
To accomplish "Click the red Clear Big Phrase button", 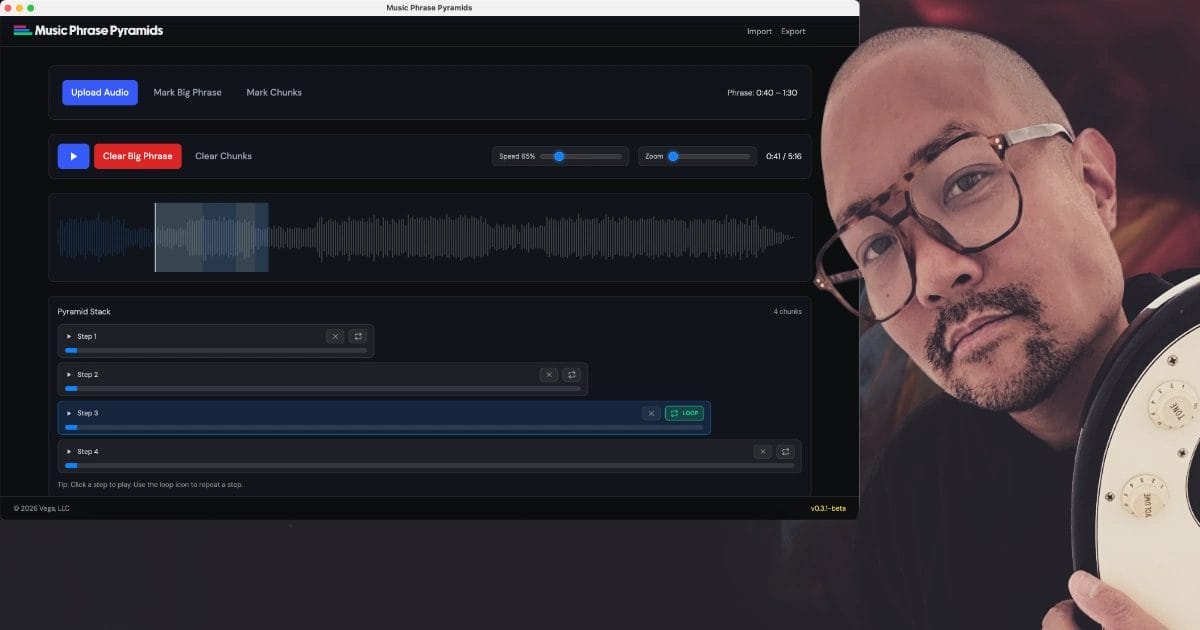I will [138, 156].
